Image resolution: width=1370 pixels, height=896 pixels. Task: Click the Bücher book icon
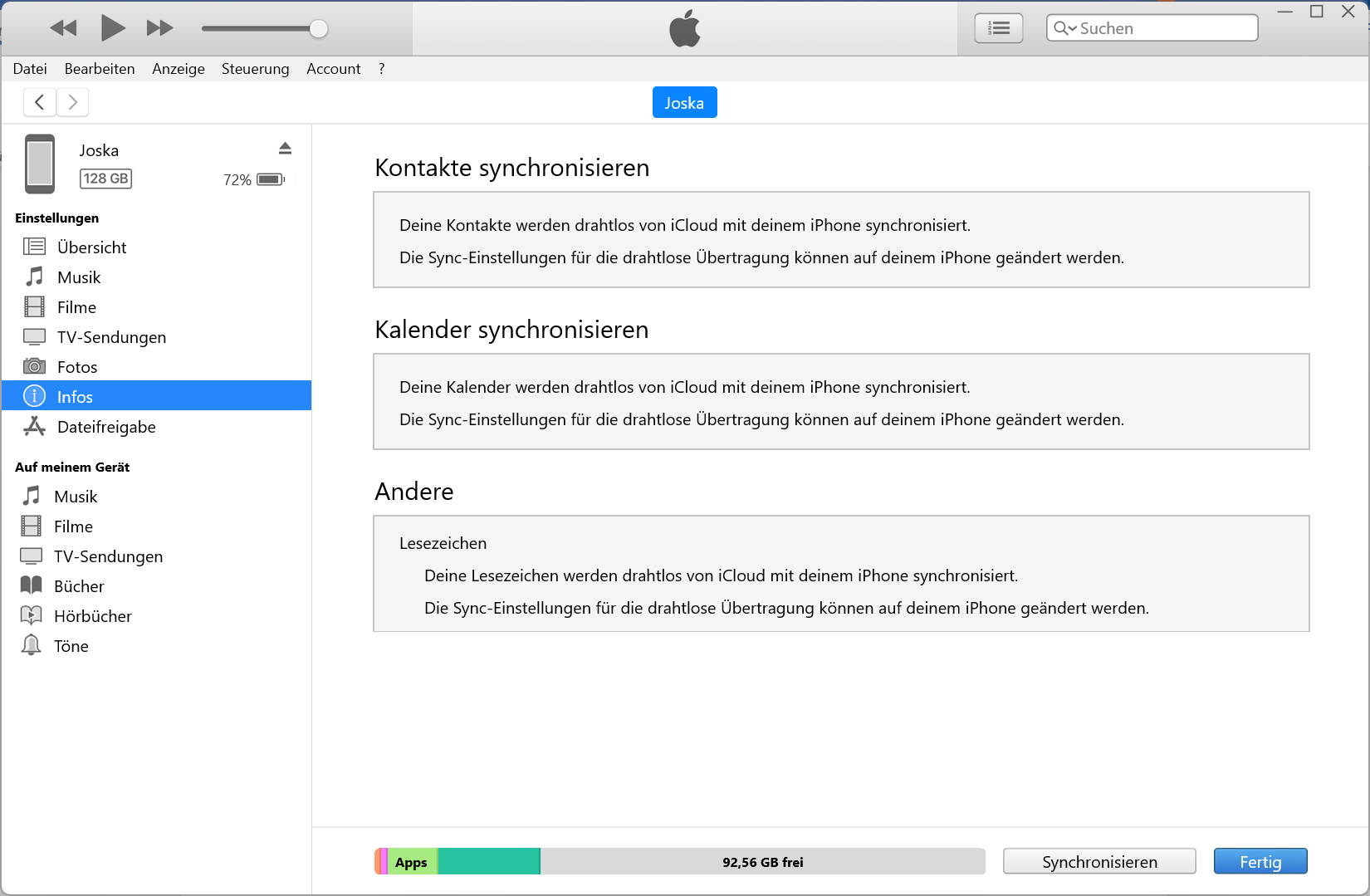click(31, 585)
